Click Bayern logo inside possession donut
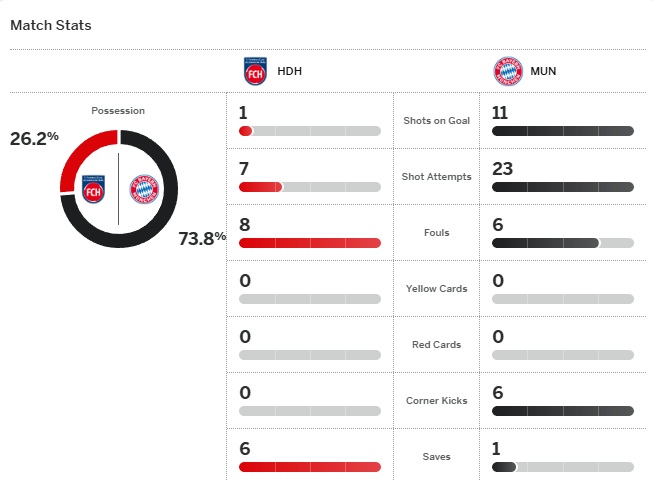This screenshot has width=654, height=480. [x=145, y=188]
